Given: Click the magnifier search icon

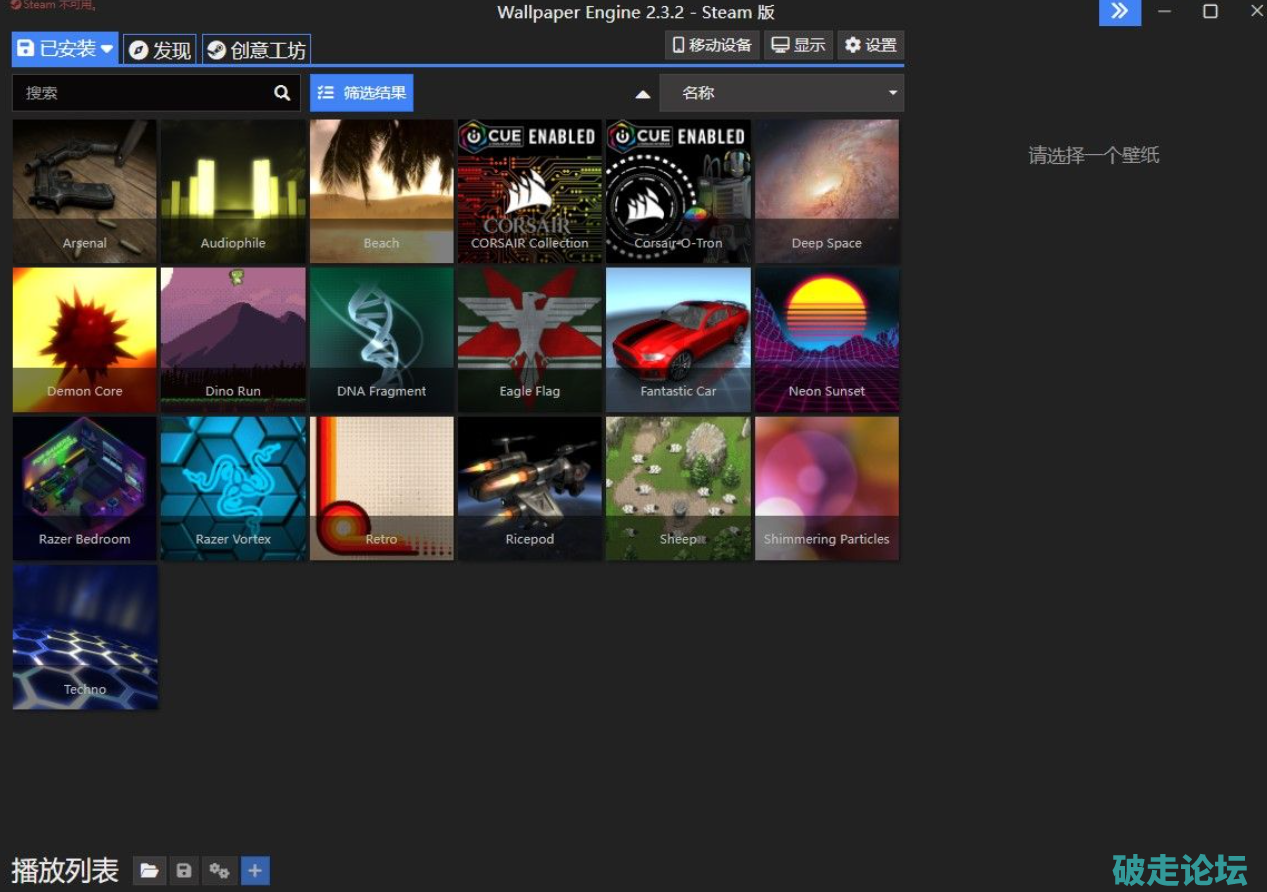Looking at the screenshot, I should (282, 93).
